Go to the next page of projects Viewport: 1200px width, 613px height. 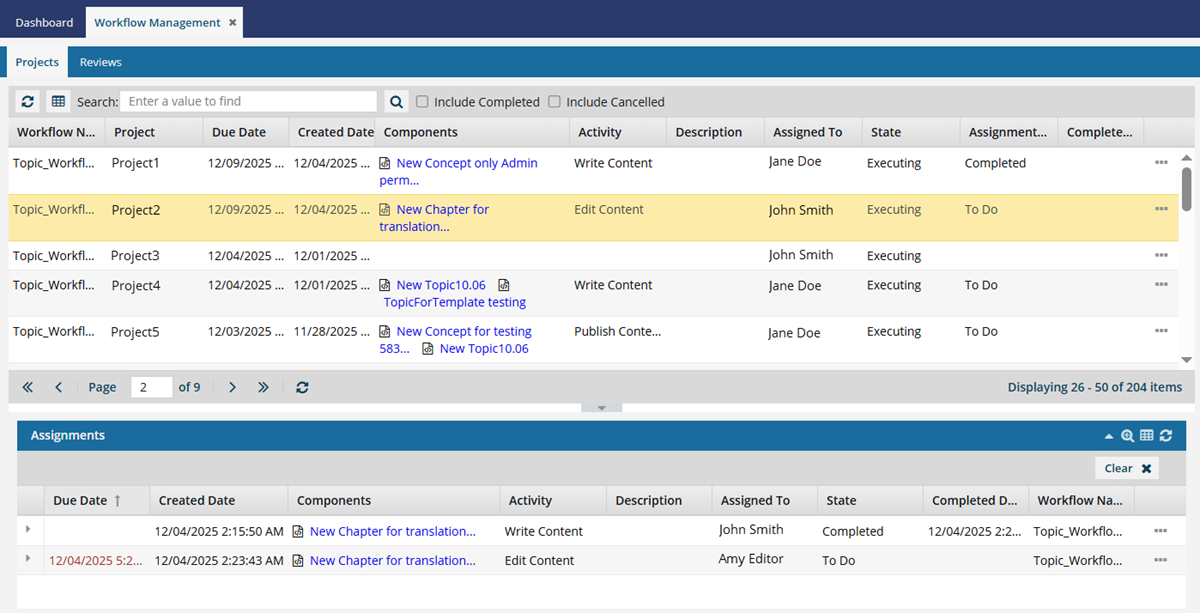pyautogui.click(x=233, y=387)
